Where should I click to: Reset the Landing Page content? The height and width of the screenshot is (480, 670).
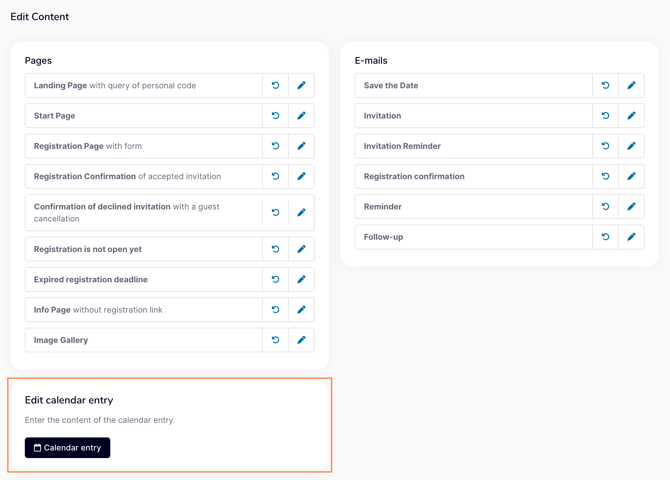(x=275, y=86)
